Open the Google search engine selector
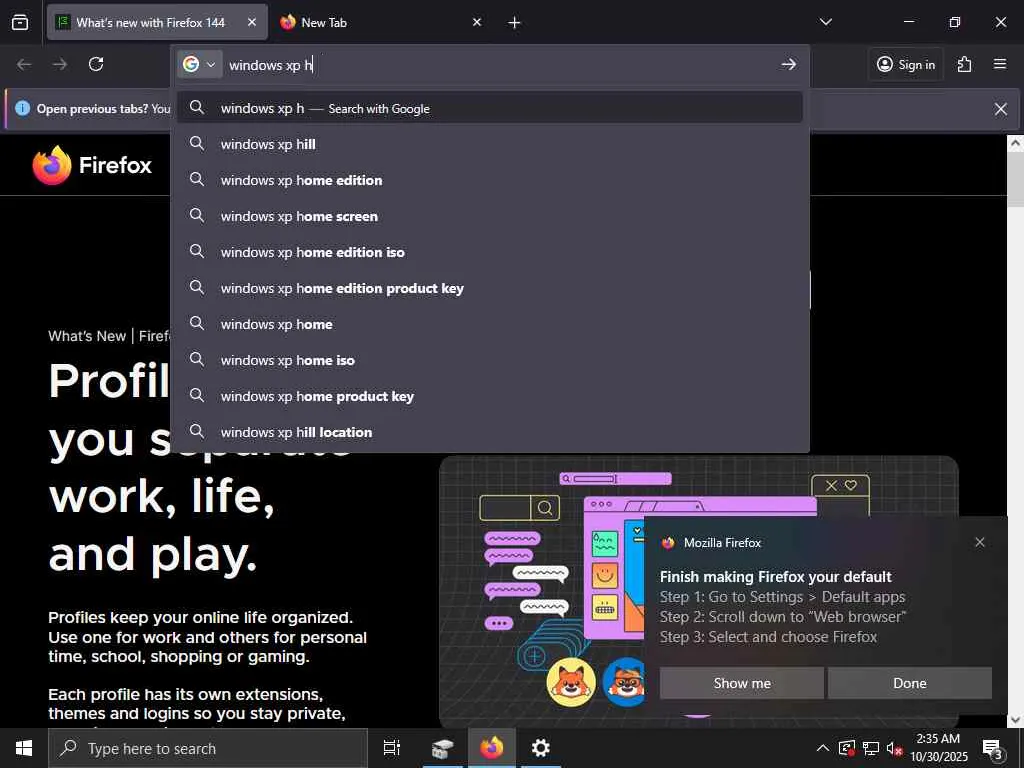The image size is (1024, 768). (199, 64)
